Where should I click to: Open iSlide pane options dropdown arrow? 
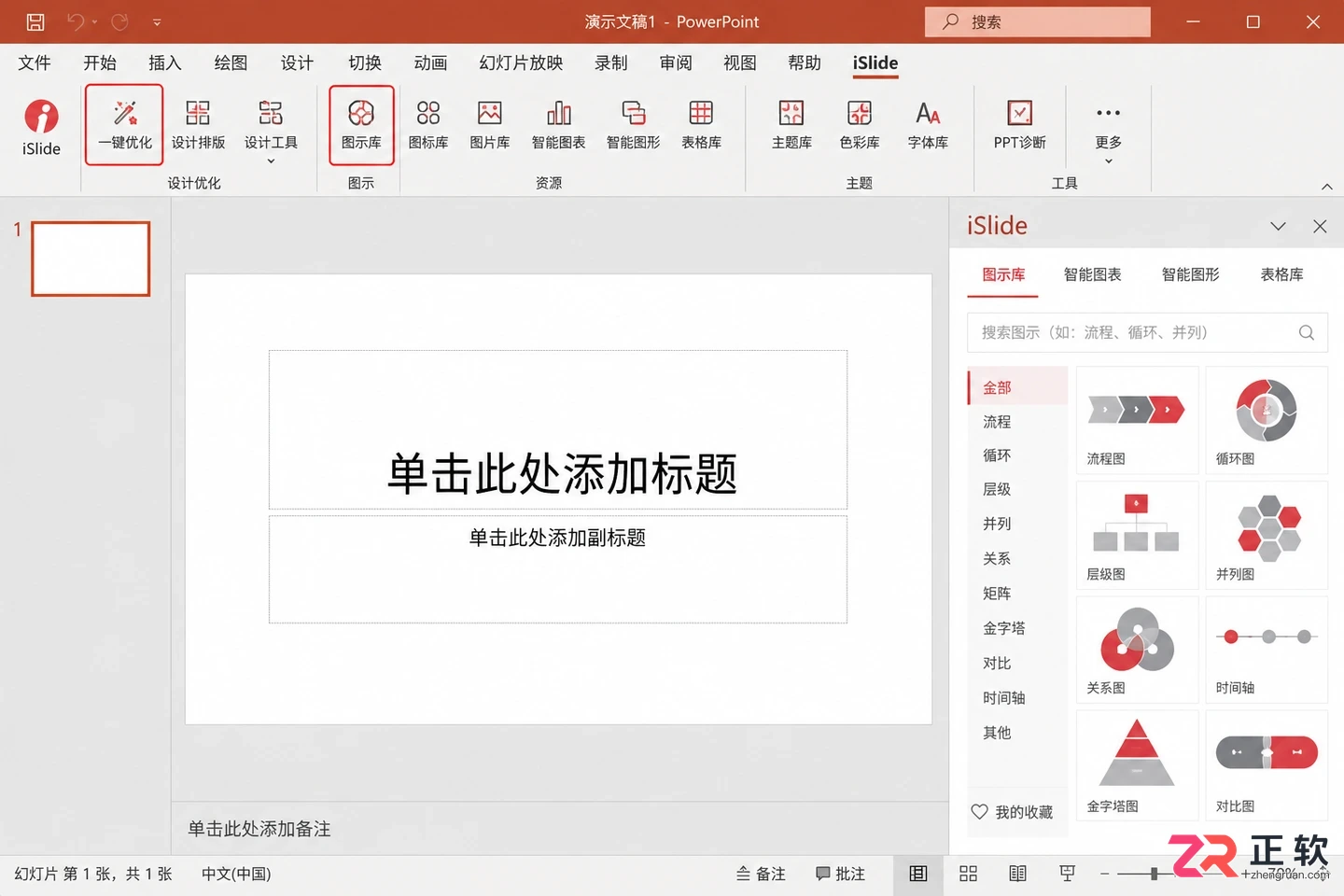[x=1278, y=226]
